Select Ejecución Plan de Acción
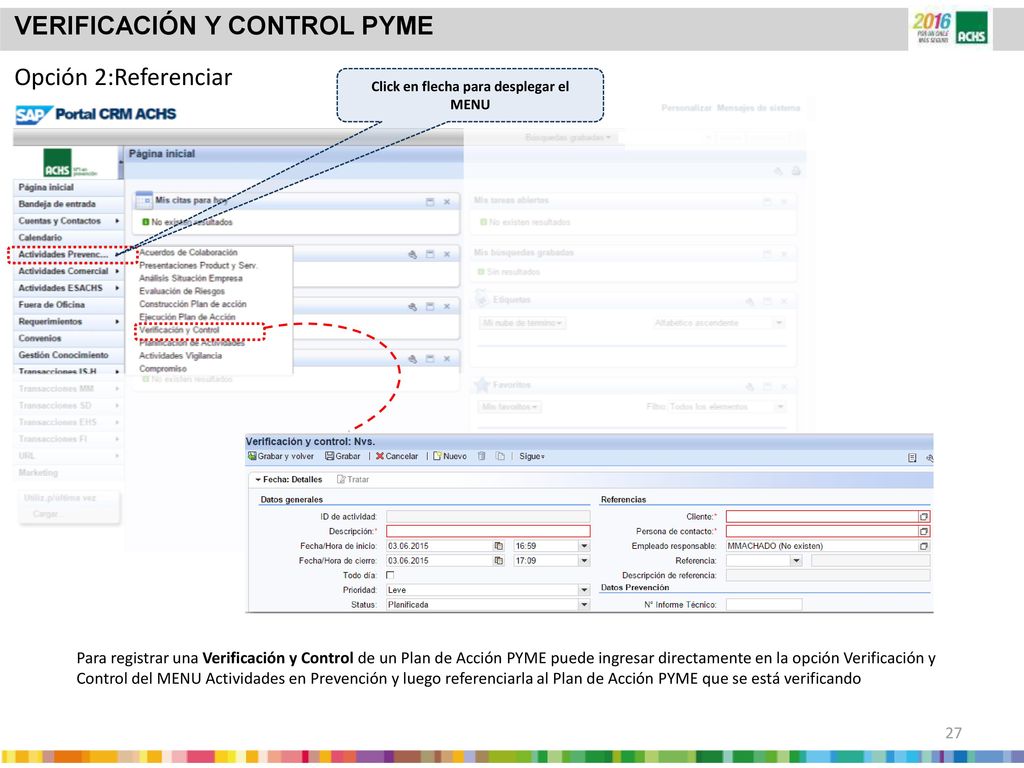 click(x=187, y=317)
